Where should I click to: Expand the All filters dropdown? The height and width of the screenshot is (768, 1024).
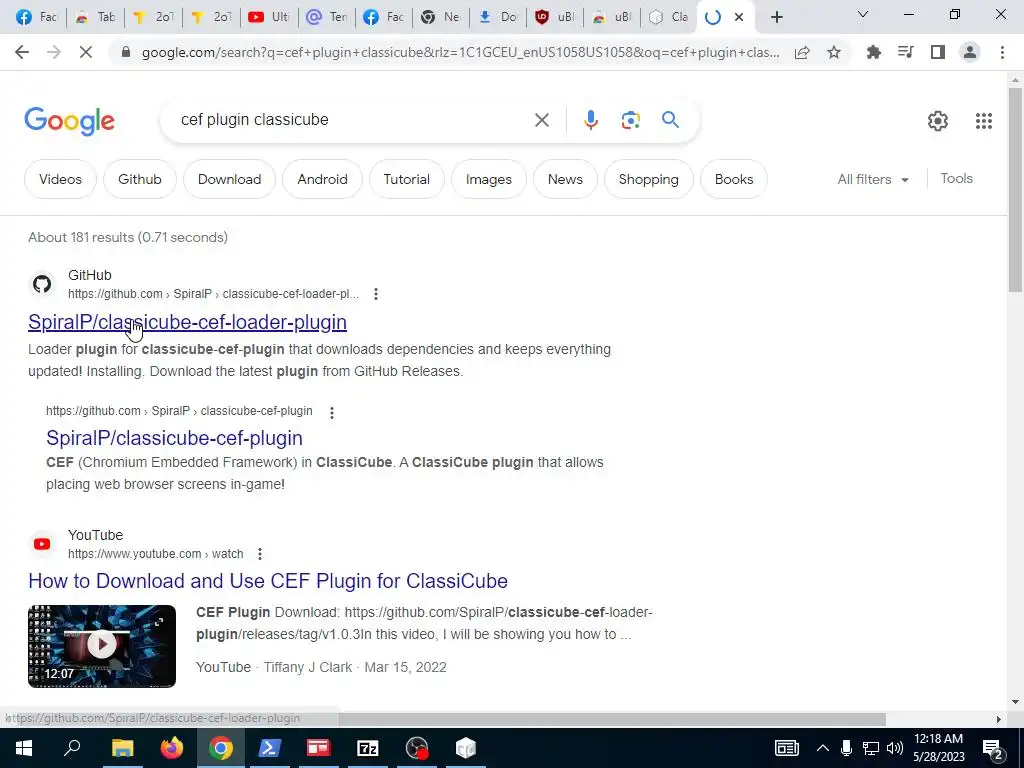pyautogui.click(x=872, y=179)
